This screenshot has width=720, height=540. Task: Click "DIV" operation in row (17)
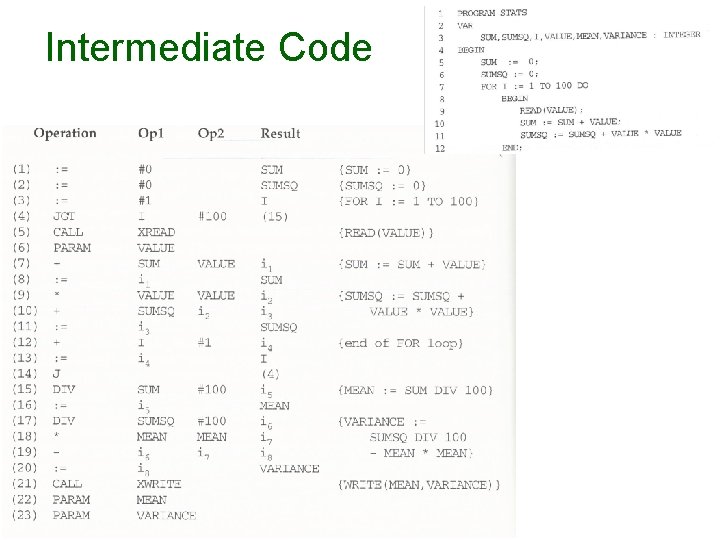pyautogui.click(x=64, y=421)
